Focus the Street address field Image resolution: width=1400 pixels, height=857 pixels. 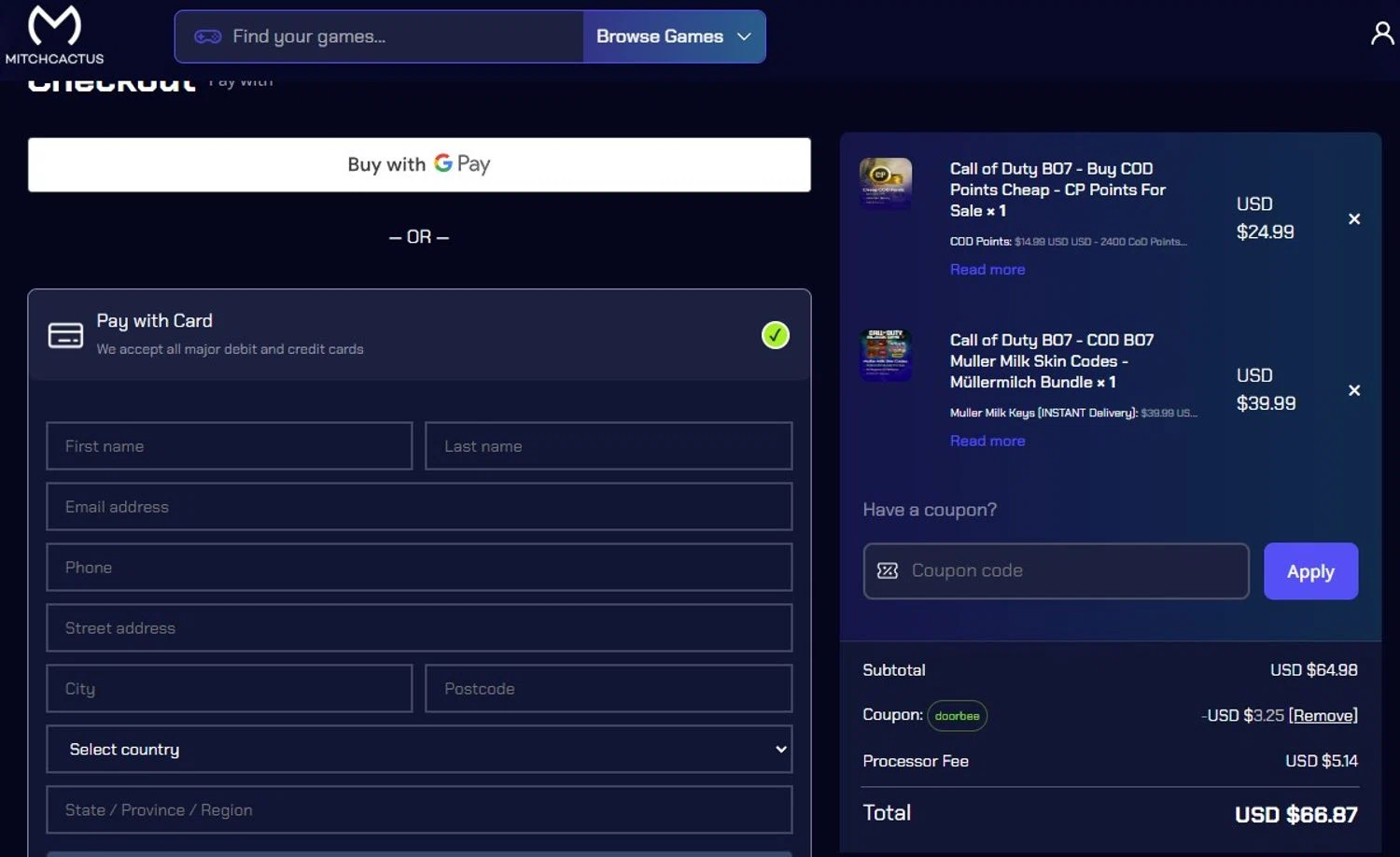click(419, 628)
